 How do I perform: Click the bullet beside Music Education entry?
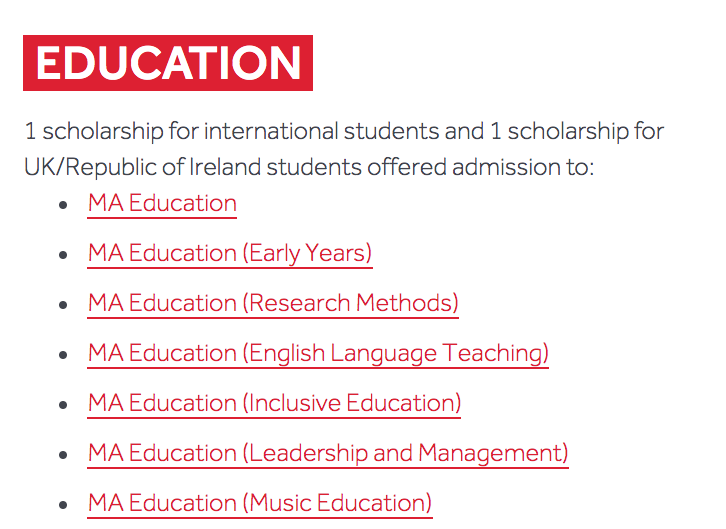(x=63, y=505)
